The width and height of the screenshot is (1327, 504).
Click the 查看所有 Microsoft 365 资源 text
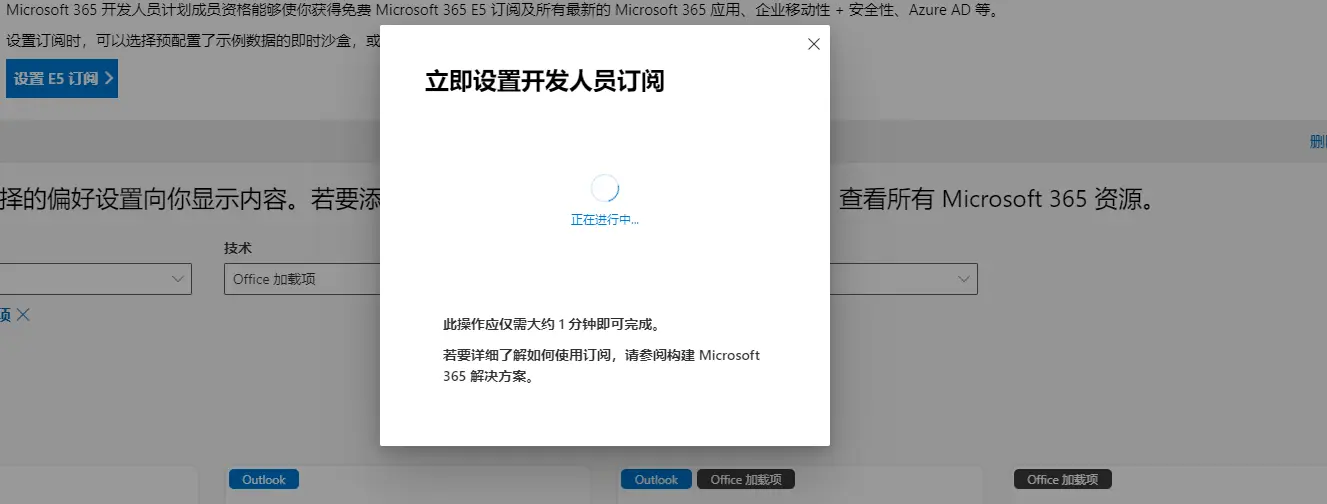997,198
